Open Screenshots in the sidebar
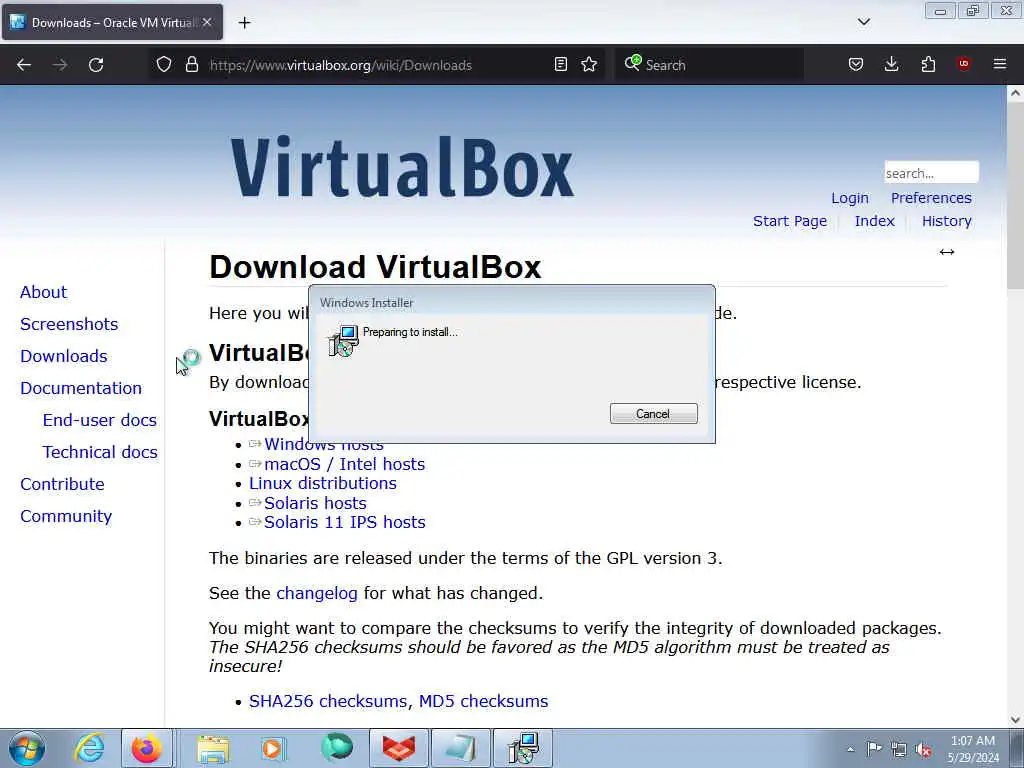The image size is (1024, 768). pyautogui.click(x=69, y=324)
